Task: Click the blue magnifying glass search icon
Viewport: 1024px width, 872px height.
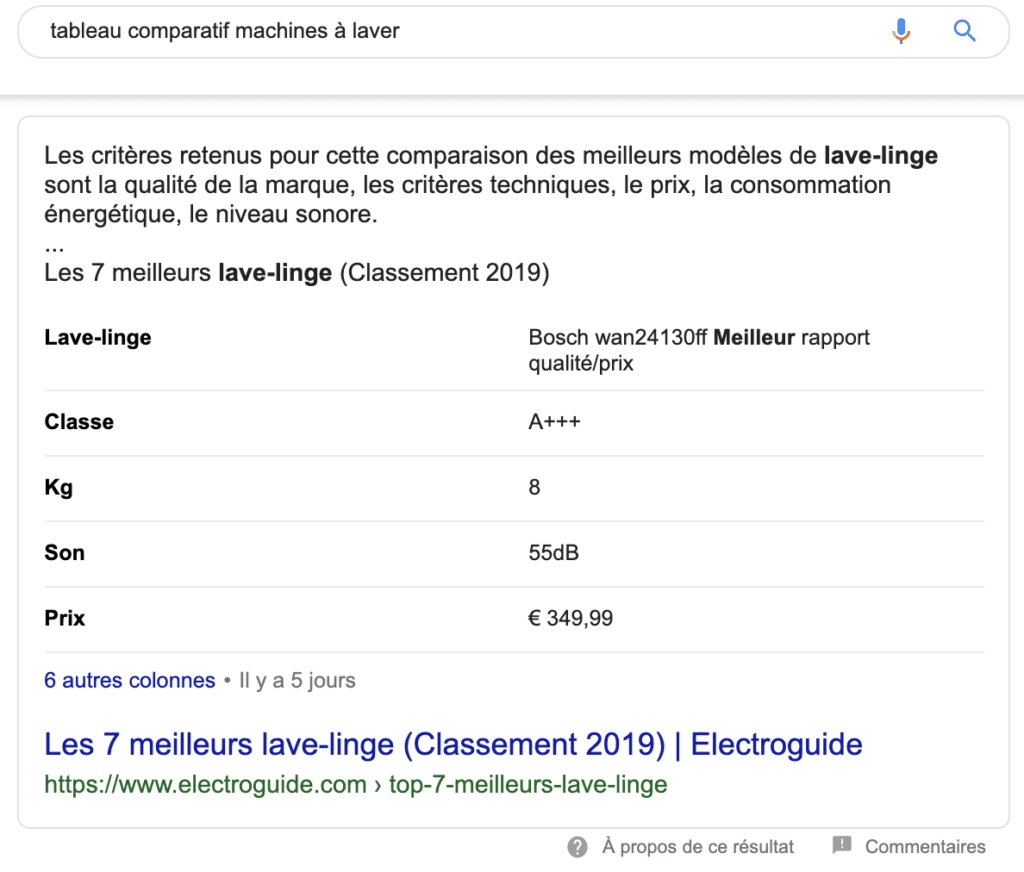Action: tap(964, 31)
